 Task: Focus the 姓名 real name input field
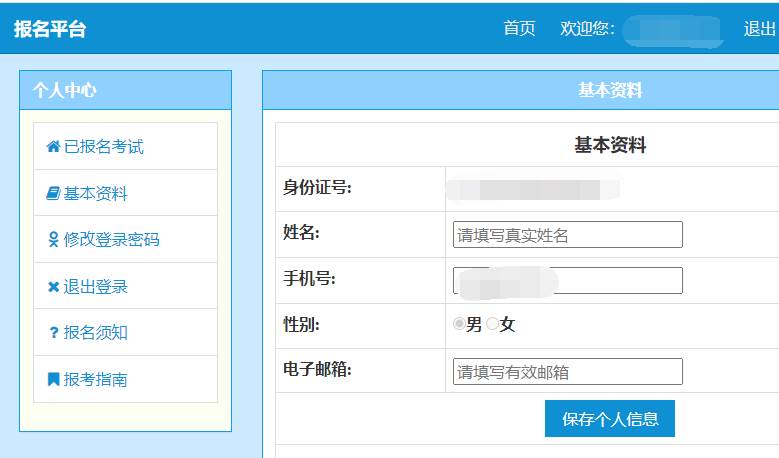coord(567,235)
